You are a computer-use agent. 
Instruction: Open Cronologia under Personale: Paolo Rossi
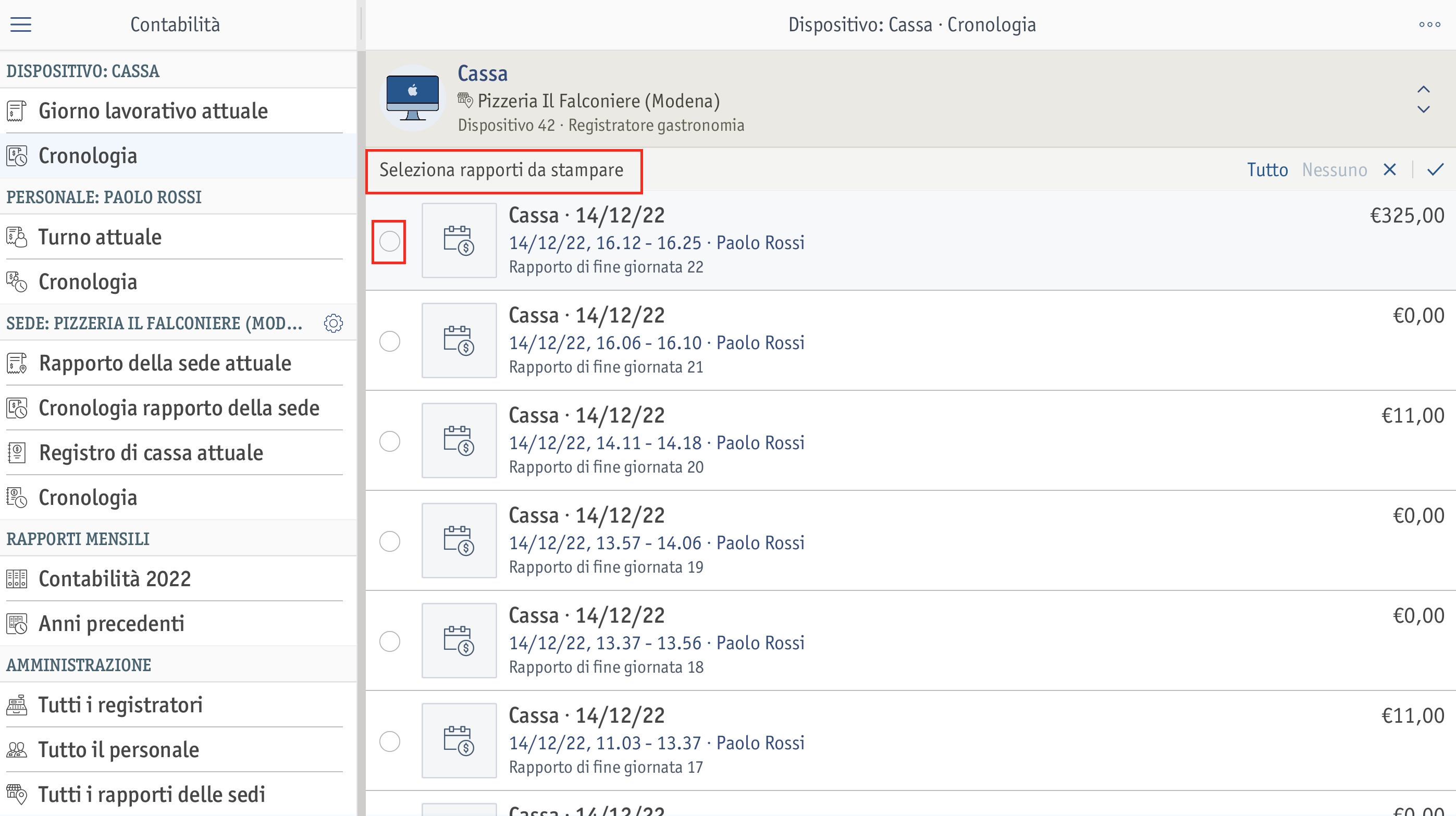coord(178,282)
